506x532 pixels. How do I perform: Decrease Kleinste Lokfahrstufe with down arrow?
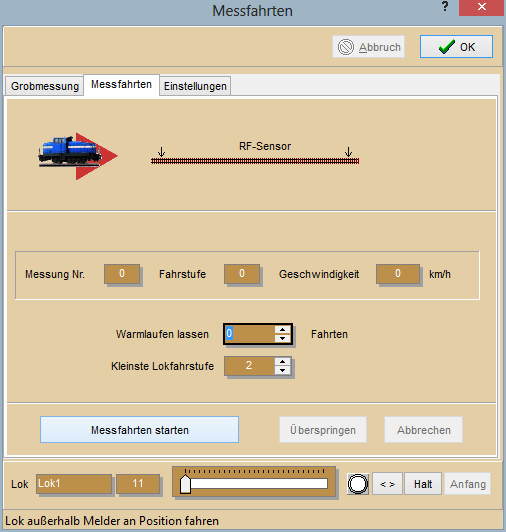point(282,370)
